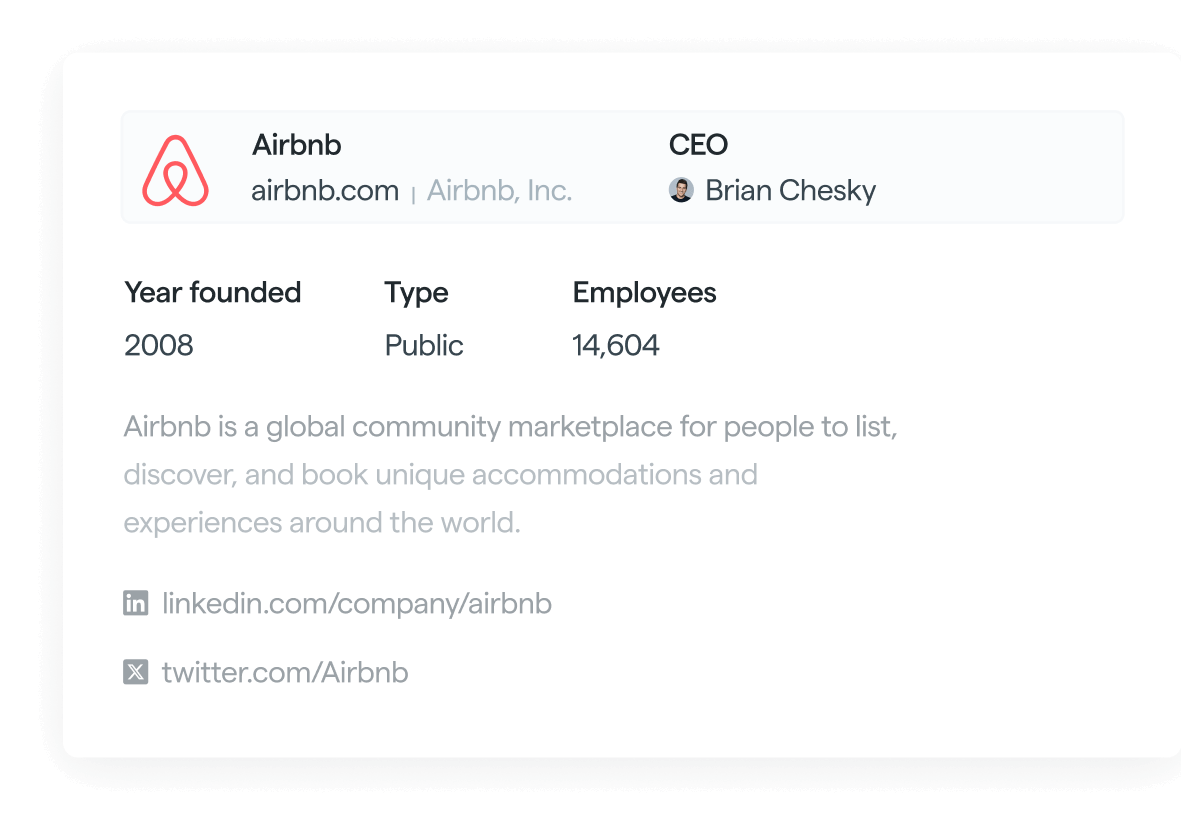Open the linkedin.com/company/airbnb link
Viewport: 1181px width, 827px height.
357,603
